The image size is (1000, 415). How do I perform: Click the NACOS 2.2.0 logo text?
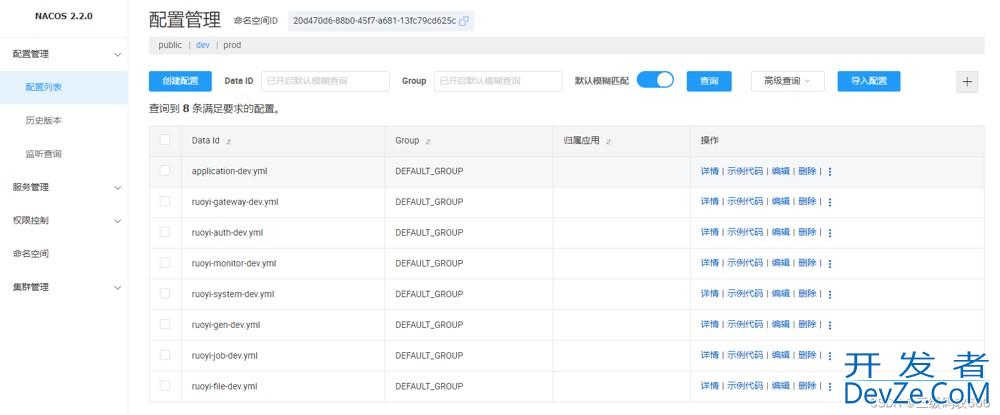click(x=64, y=16)
